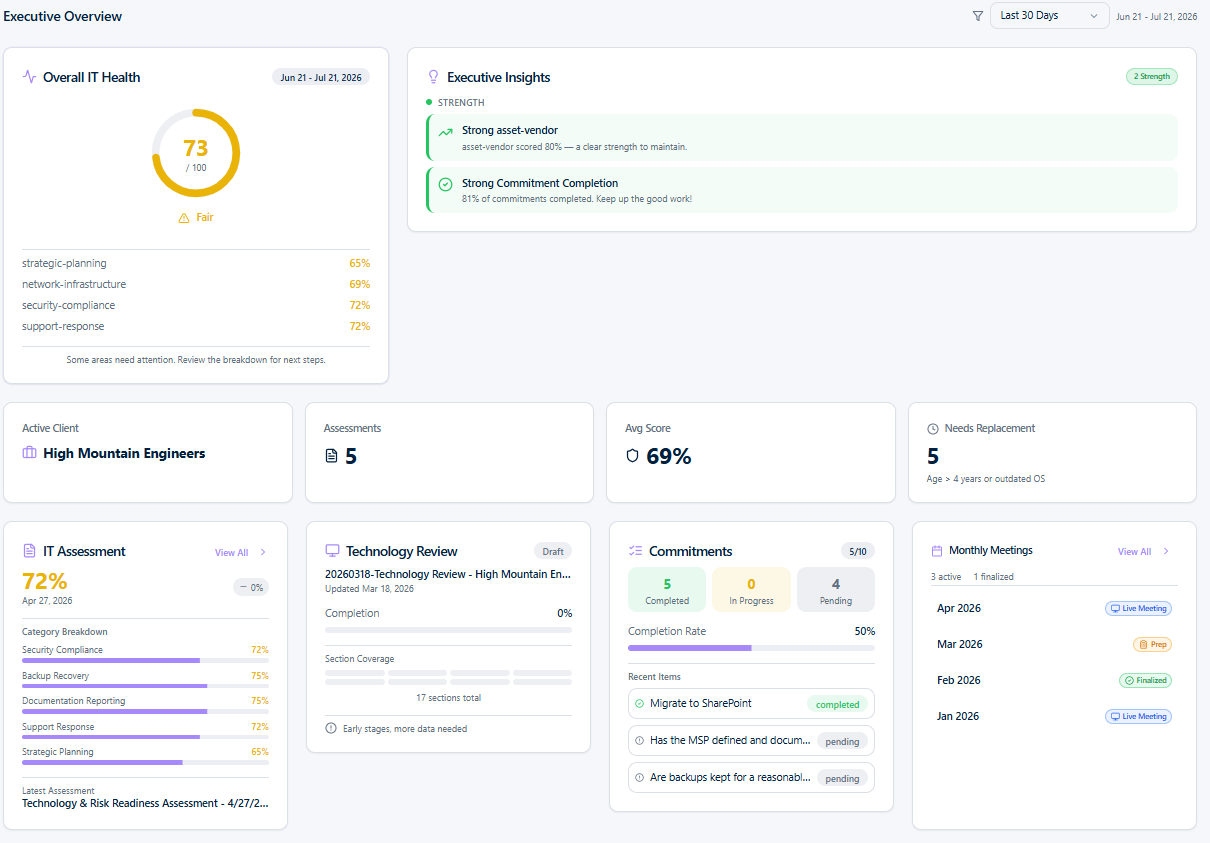The height and width of the screenshot is (843, 1210).
Task: Click the clock icon for Are backups kept item
Action: point(639,778)
